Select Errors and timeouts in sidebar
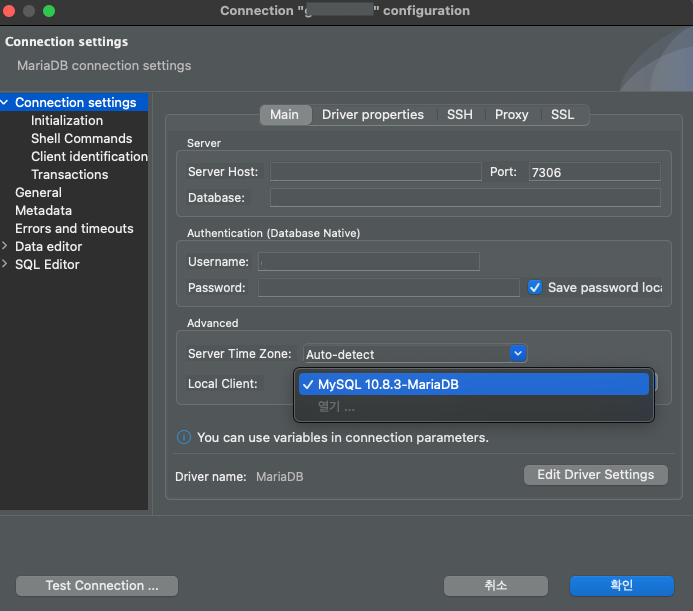The height and width of the screenshot is (611, 693). [x=74, y=228]
